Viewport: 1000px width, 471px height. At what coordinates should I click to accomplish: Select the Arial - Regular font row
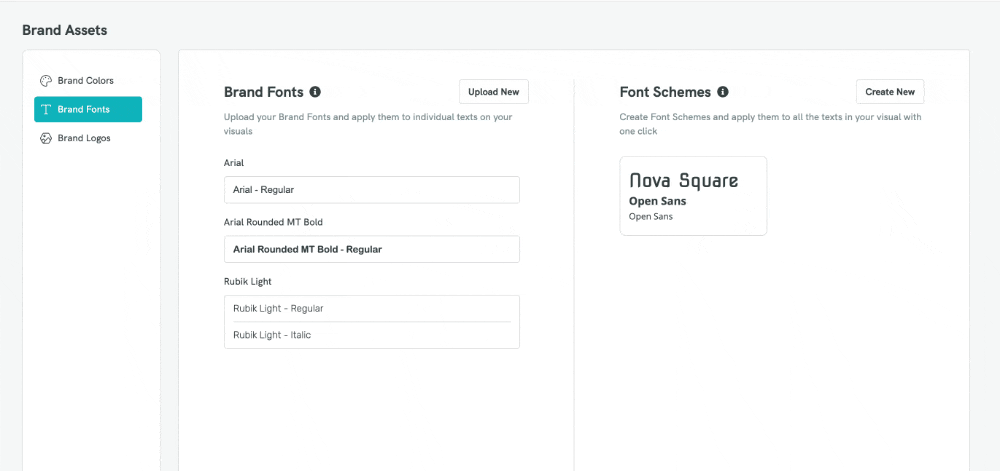click(372, 190)
